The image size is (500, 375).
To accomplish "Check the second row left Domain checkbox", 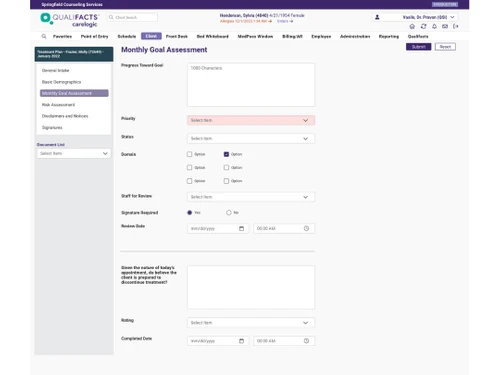I will (190, 167).
